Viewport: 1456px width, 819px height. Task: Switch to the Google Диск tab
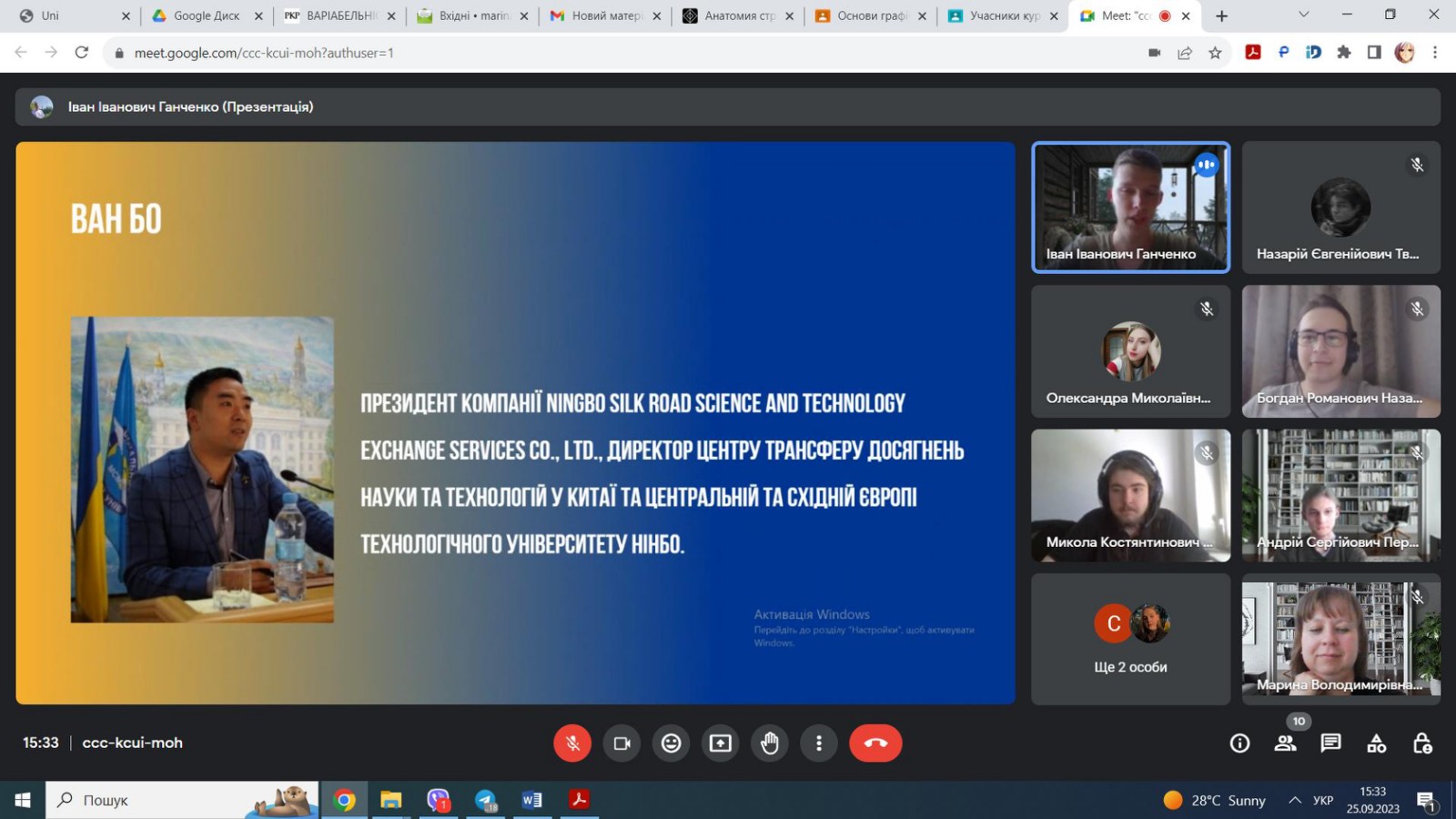click(x=206, y=15)
